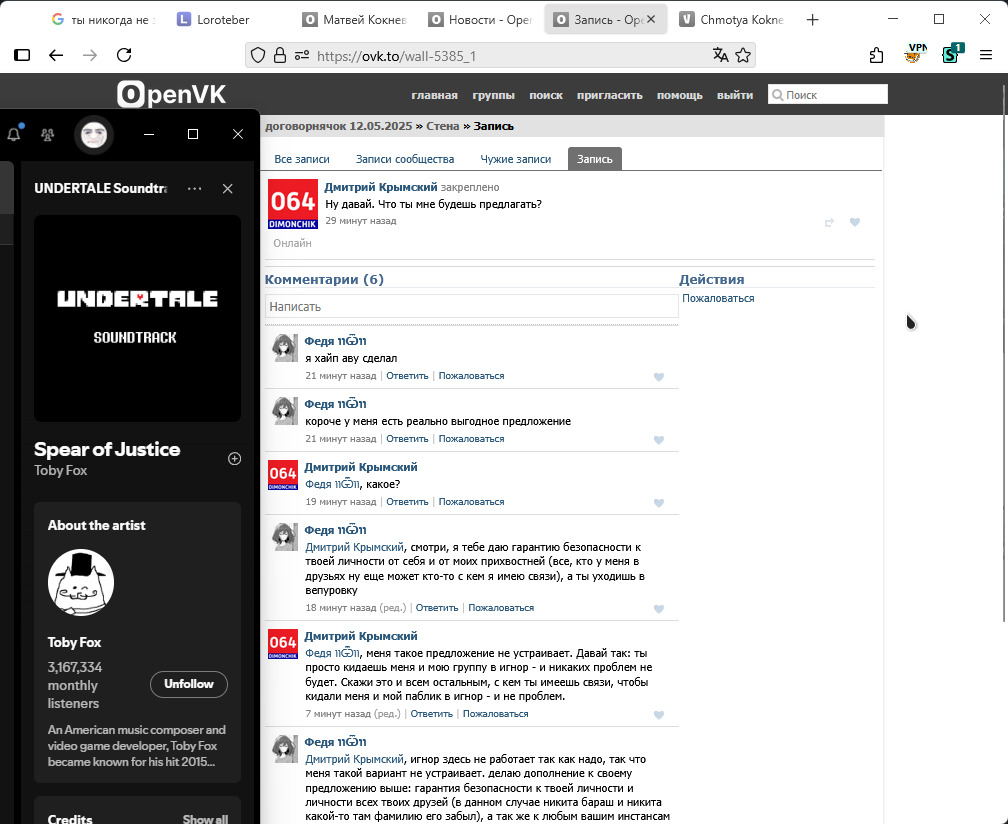1008x824 pixels.
Task: Click the VPN extension icon
Action: (915, 54)
